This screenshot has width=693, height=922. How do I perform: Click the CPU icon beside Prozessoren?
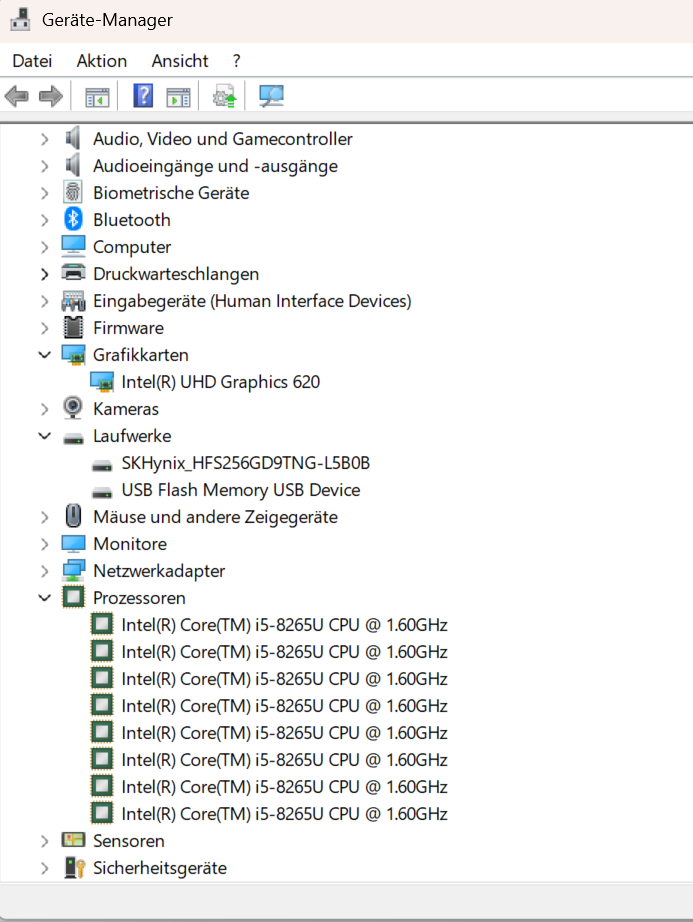[73, 597]
